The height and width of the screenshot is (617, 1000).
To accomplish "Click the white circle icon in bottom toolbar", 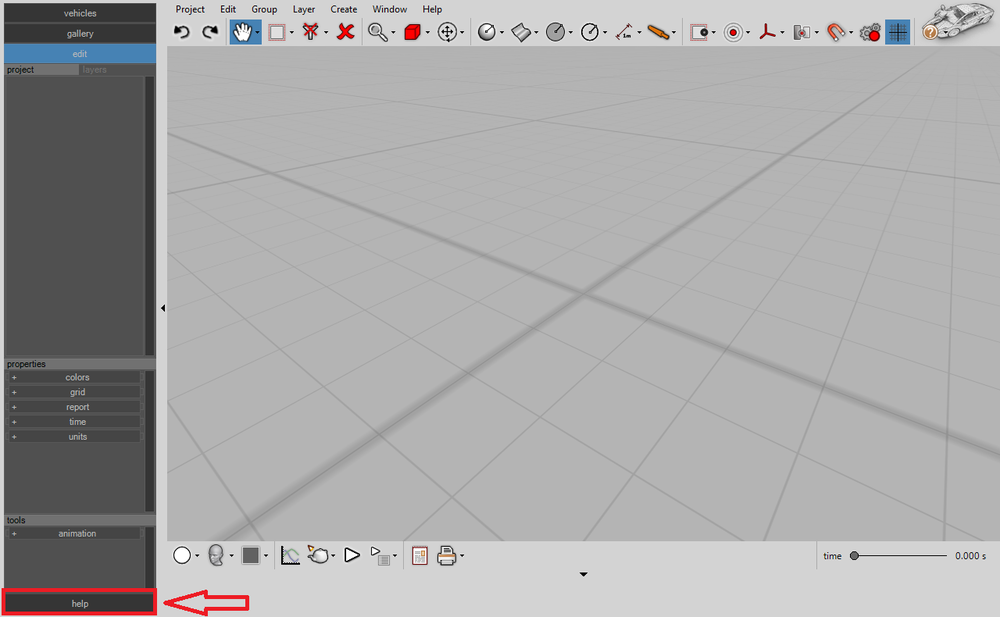I will pyautogui.click(x=182, y=556).
